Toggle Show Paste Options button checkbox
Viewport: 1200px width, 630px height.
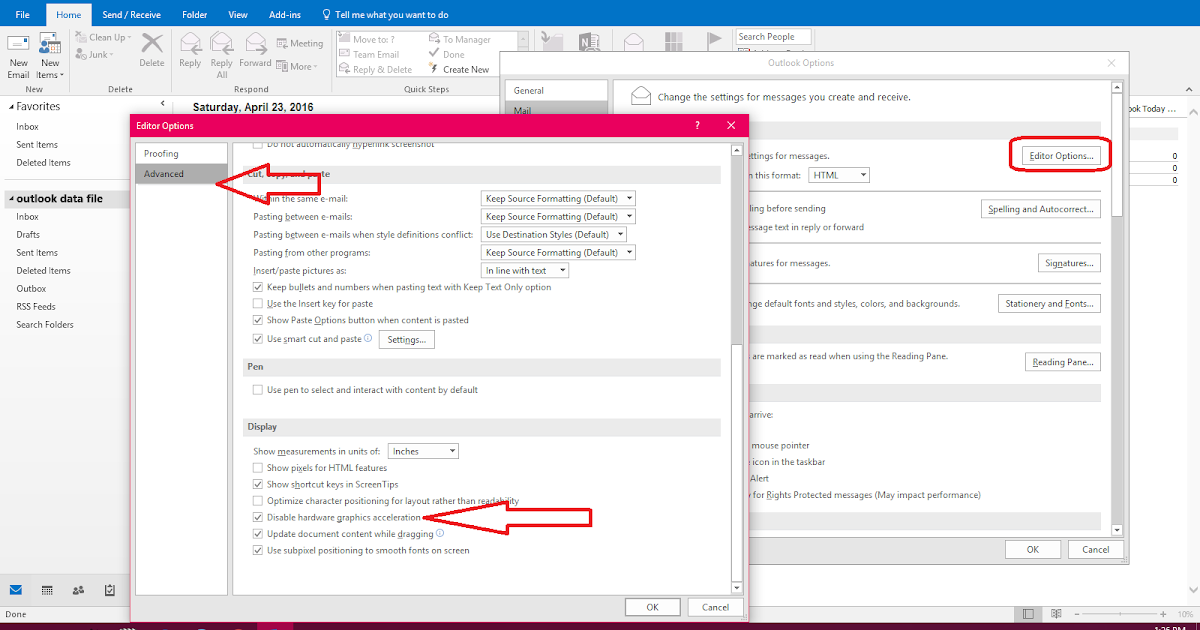259,320
